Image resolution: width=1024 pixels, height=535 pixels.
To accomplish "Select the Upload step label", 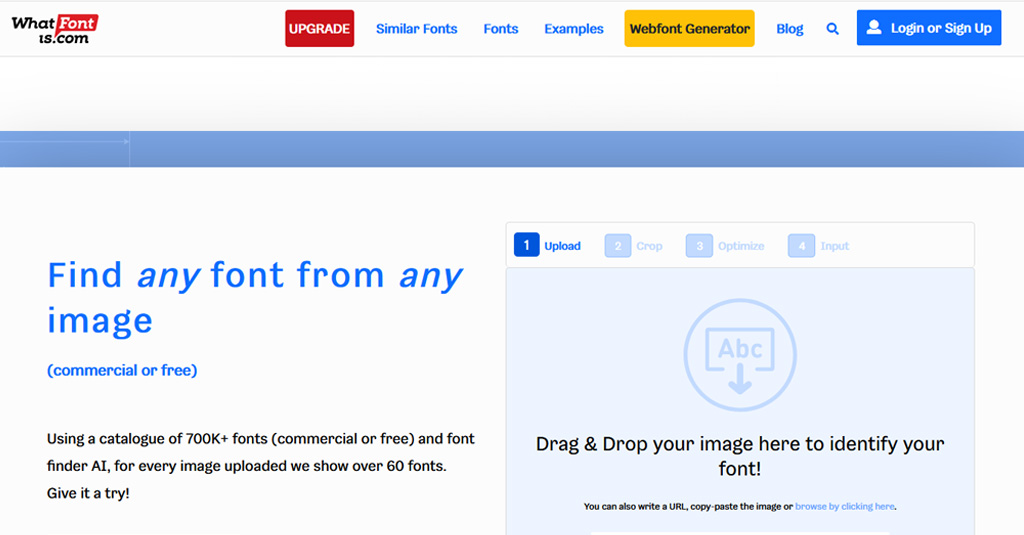I will point(562,246).
